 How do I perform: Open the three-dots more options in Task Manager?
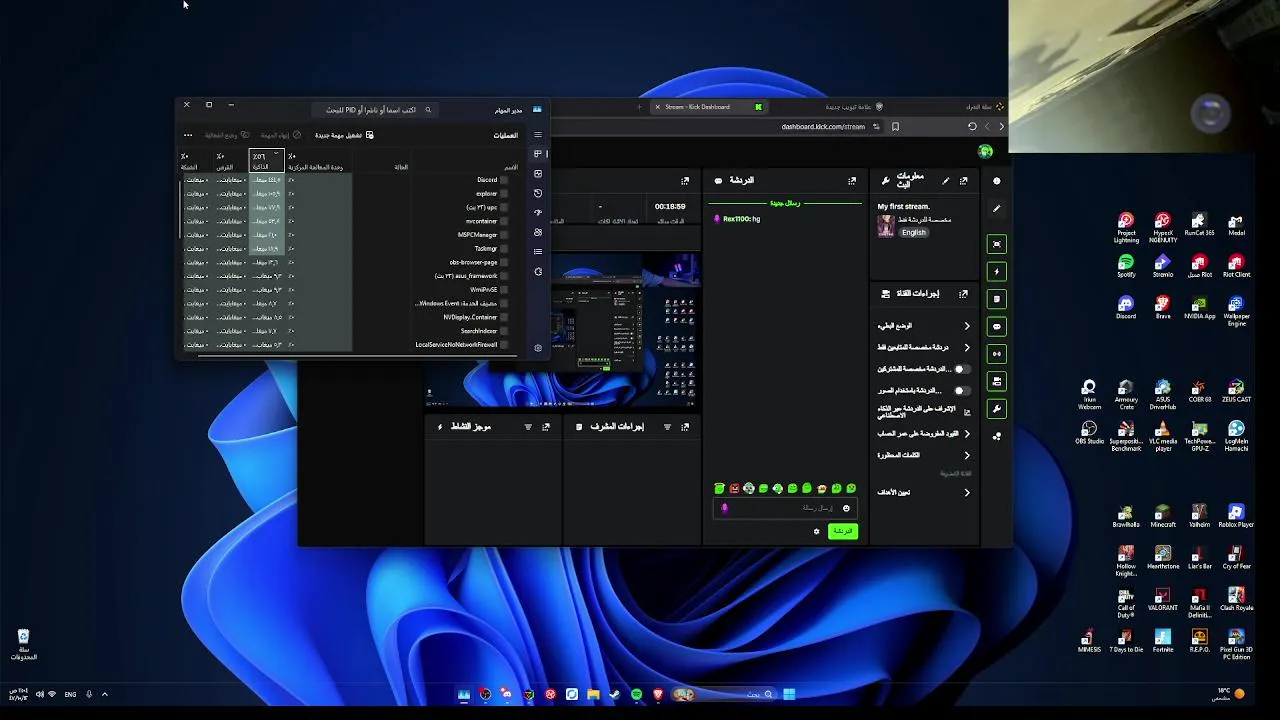[x=188, y=135]
